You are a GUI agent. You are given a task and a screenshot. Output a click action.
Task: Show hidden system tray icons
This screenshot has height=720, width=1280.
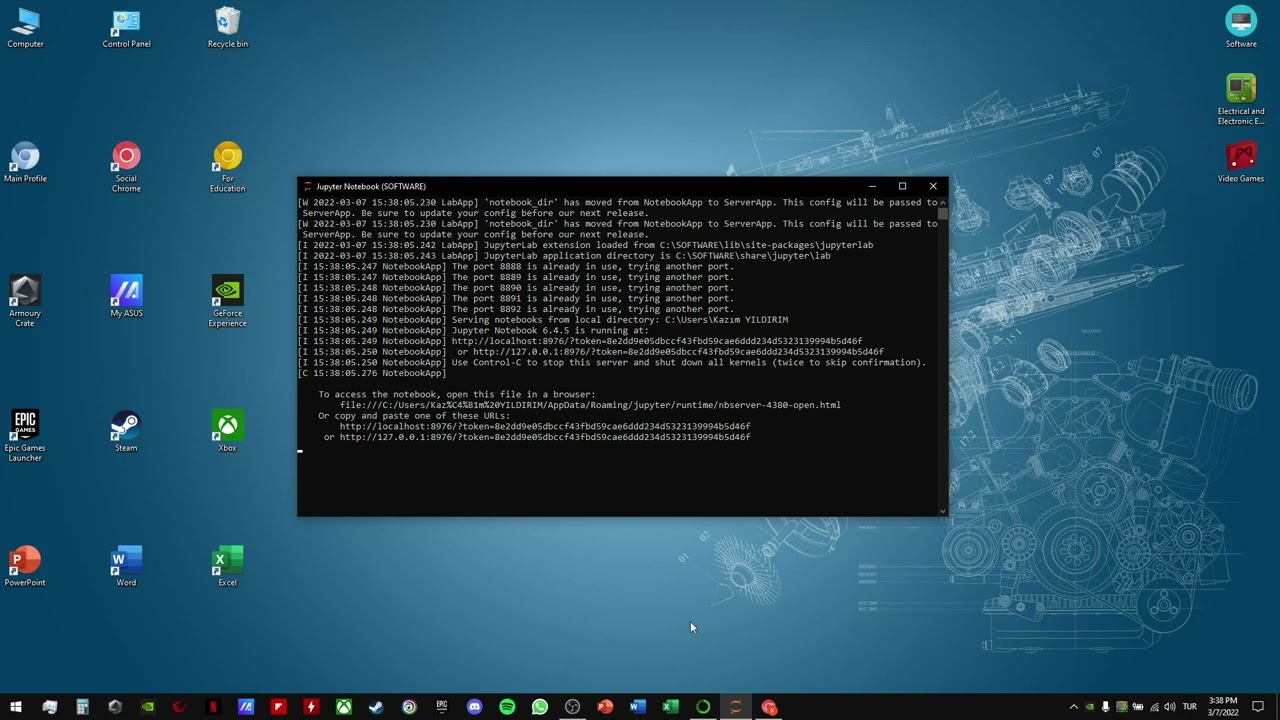pos(1074,707)
